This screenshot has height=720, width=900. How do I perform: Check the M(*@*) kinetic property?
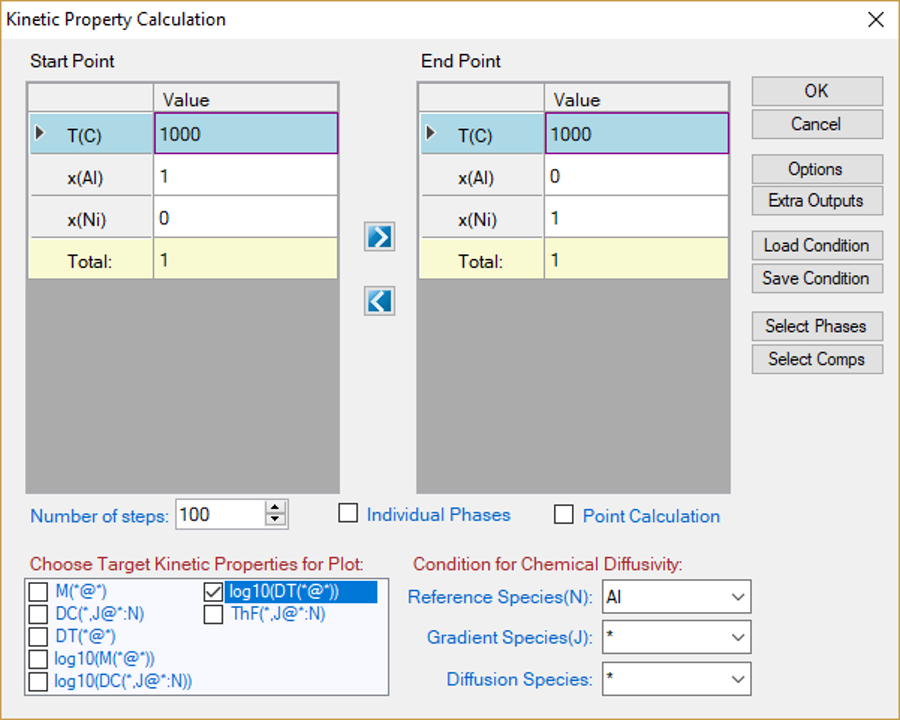[x=38, y=592]
